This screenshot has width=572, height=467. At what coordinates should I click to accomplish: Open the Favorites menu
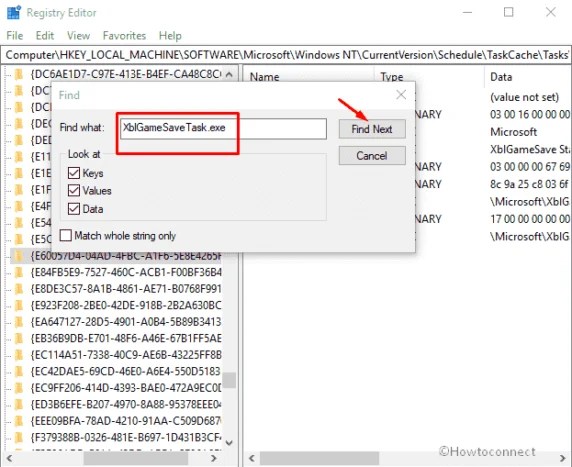[x=124, y=35]
